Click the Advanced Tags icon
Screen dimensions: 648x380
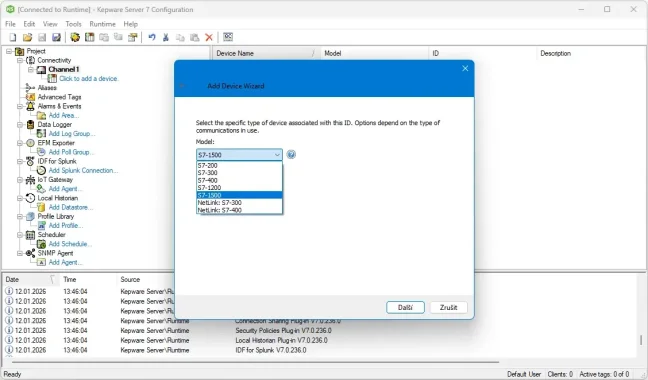[x=31, y=97]
